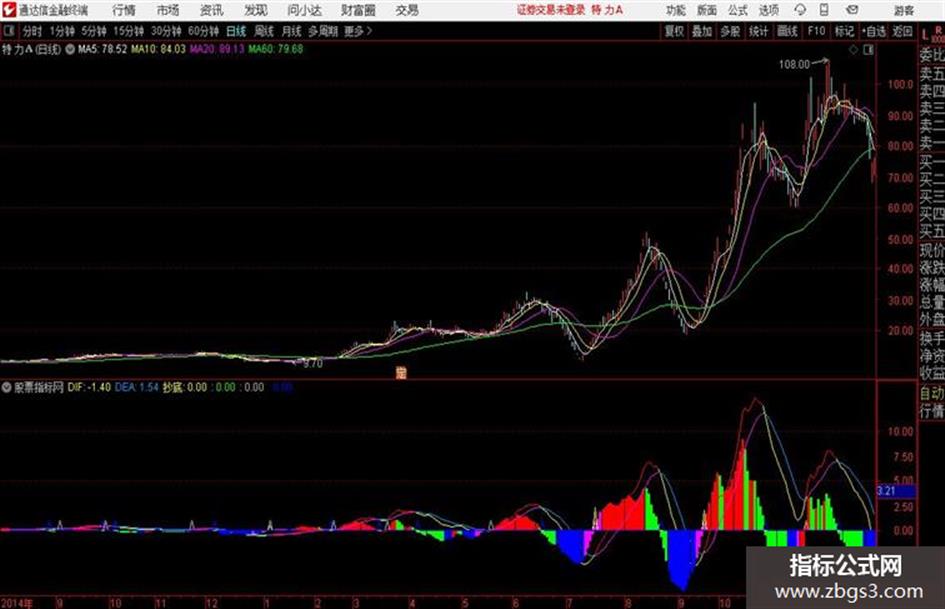Click the 特力A stock name in title bar
Screen dimensions: 945x609
coord(607,10)
